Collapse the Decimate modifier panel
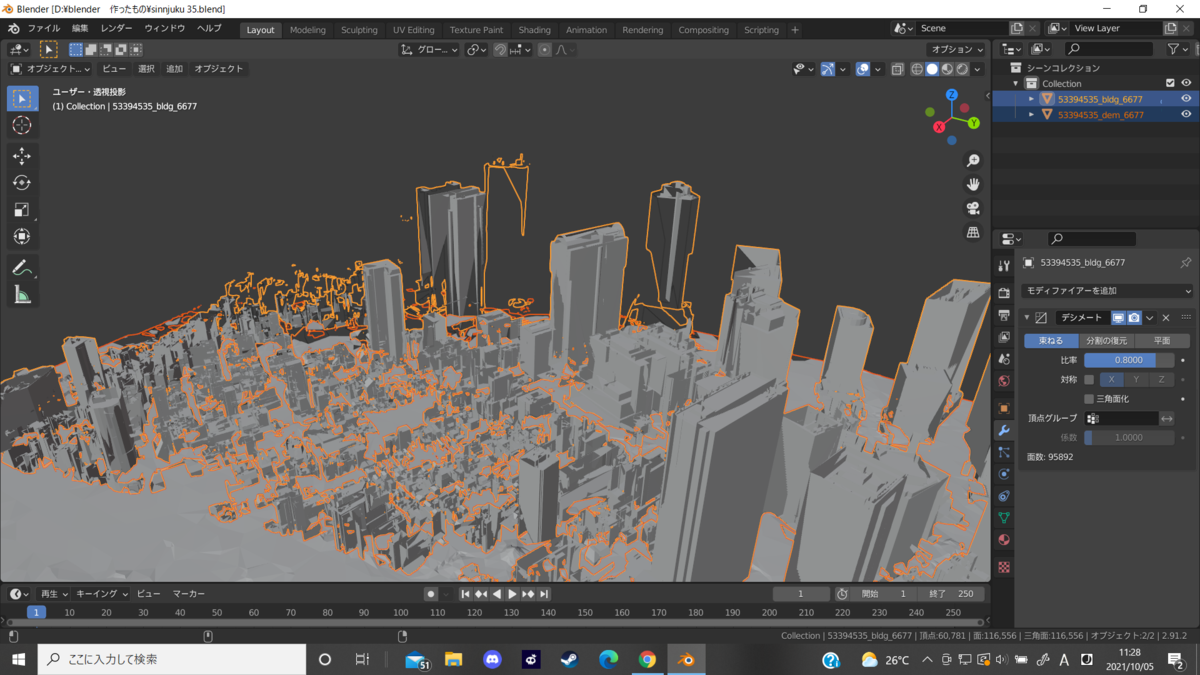Viewport: 1200px width, 675px height. (x=1027, y=318)
